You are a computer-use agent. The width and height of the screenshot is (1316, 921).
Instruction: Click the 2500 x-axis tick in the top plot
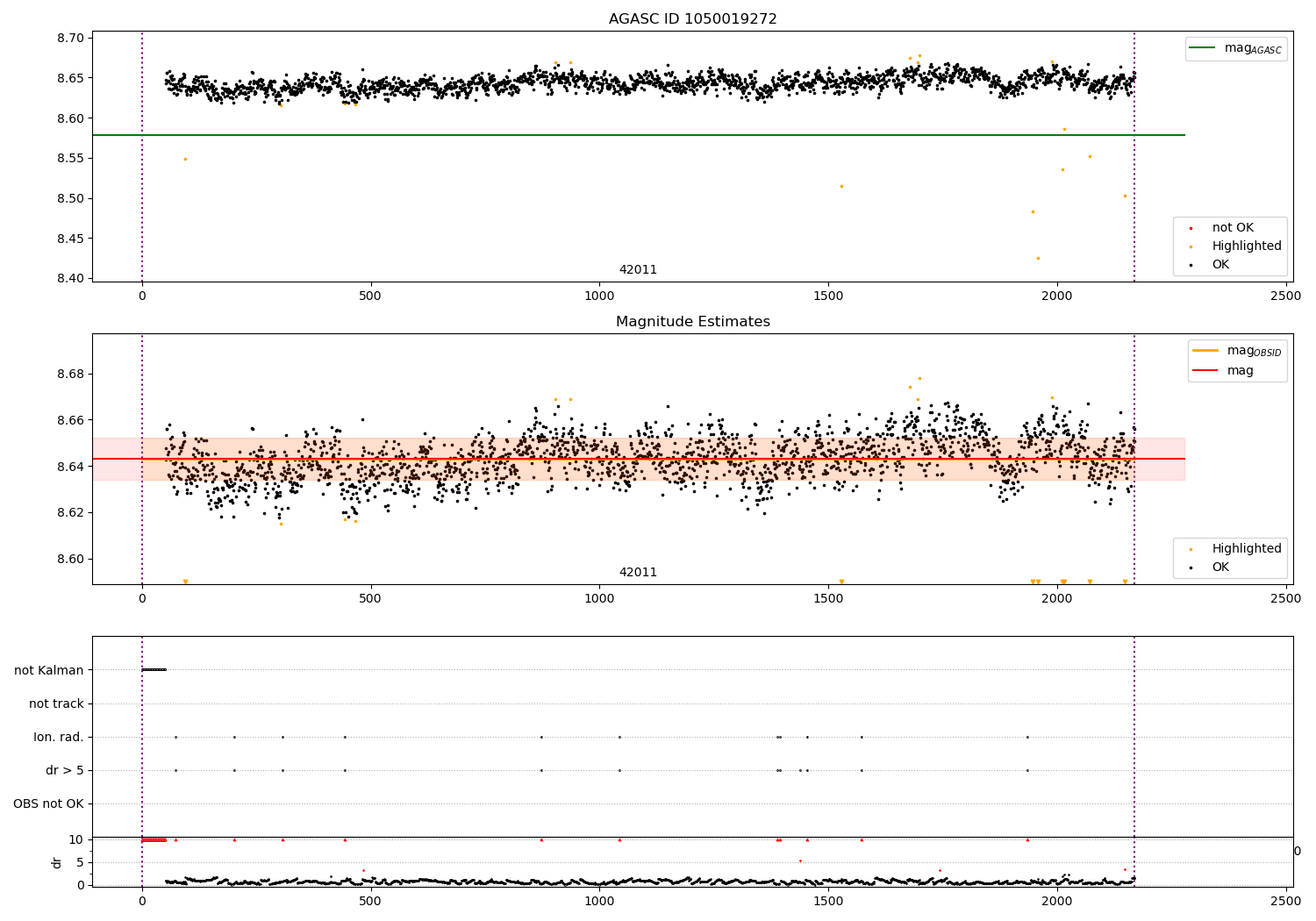[1286, 296]
